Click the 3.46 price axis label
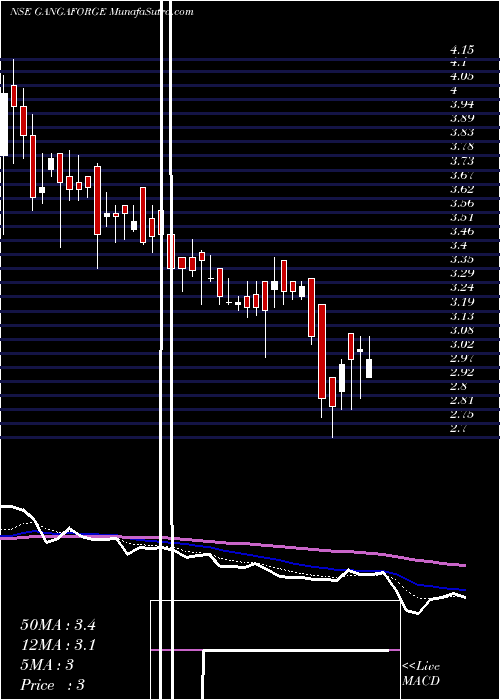Viewport: 500px width, 700px height. (x=462, y=231)
